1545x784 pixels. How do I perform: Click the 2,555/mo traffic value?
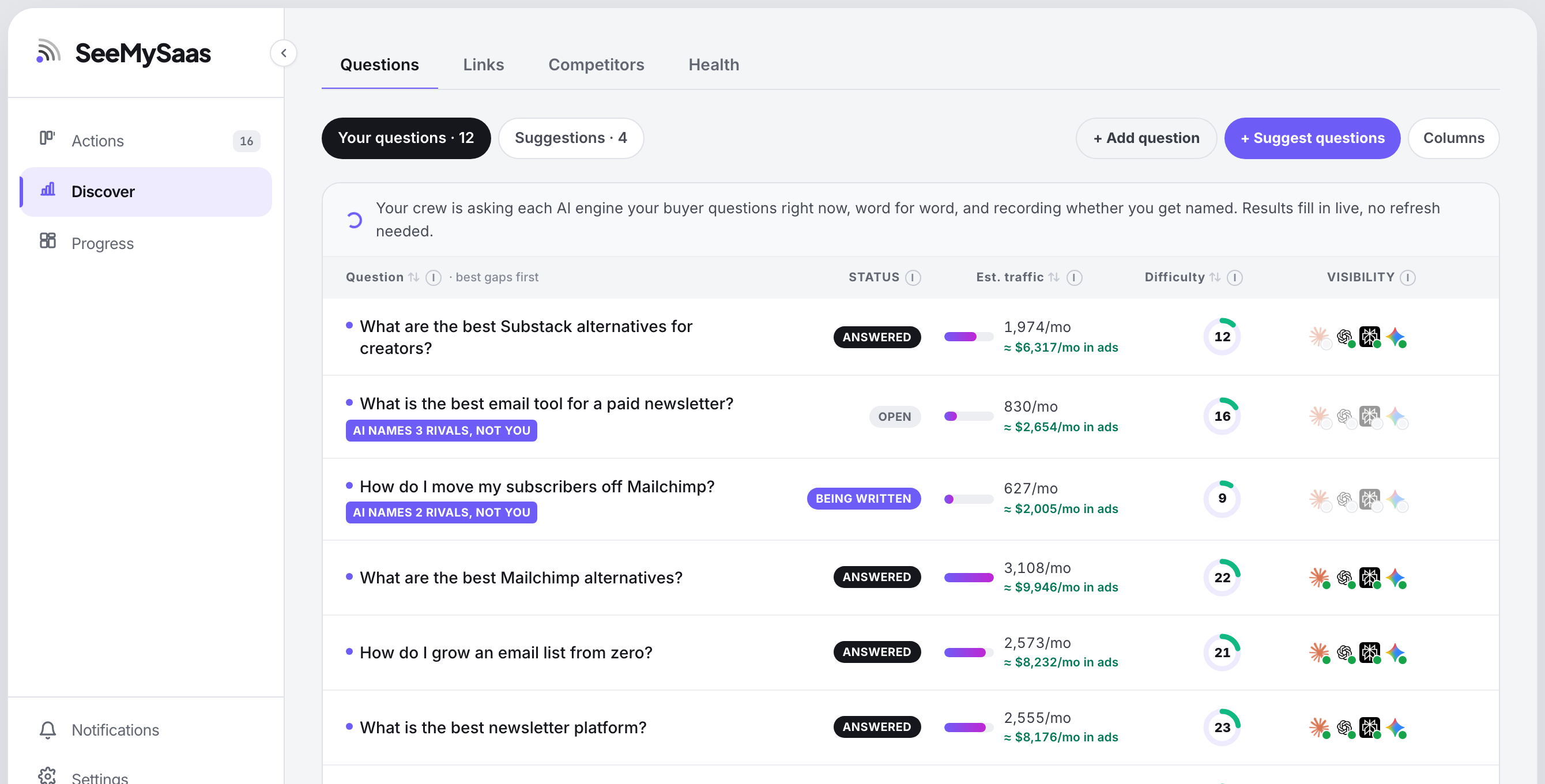click(x=1037, y=717)
